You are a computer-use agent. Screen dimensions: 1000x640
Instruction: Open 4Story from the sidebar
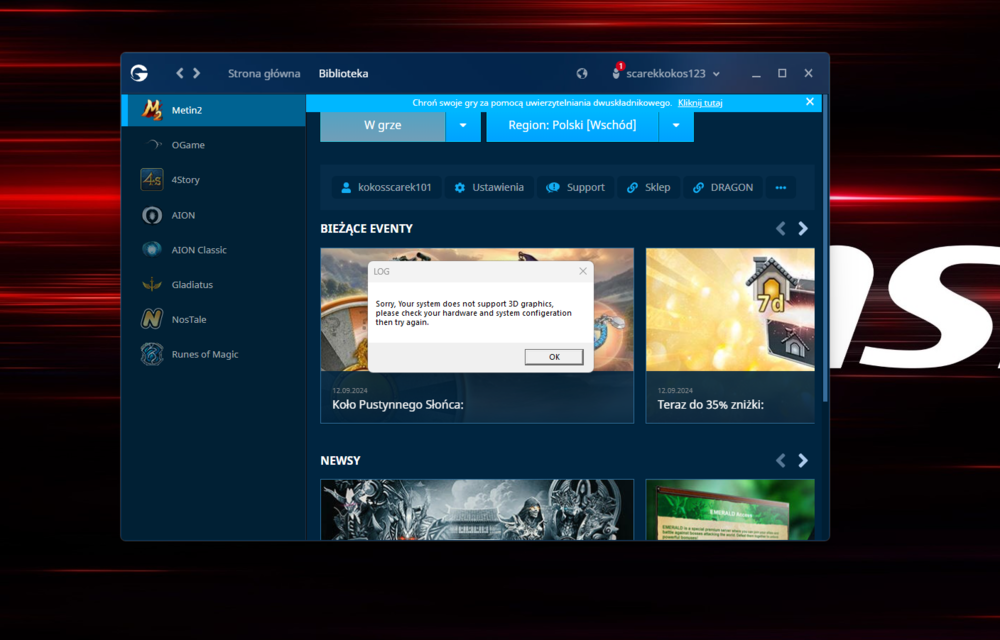tap(214, 180)
